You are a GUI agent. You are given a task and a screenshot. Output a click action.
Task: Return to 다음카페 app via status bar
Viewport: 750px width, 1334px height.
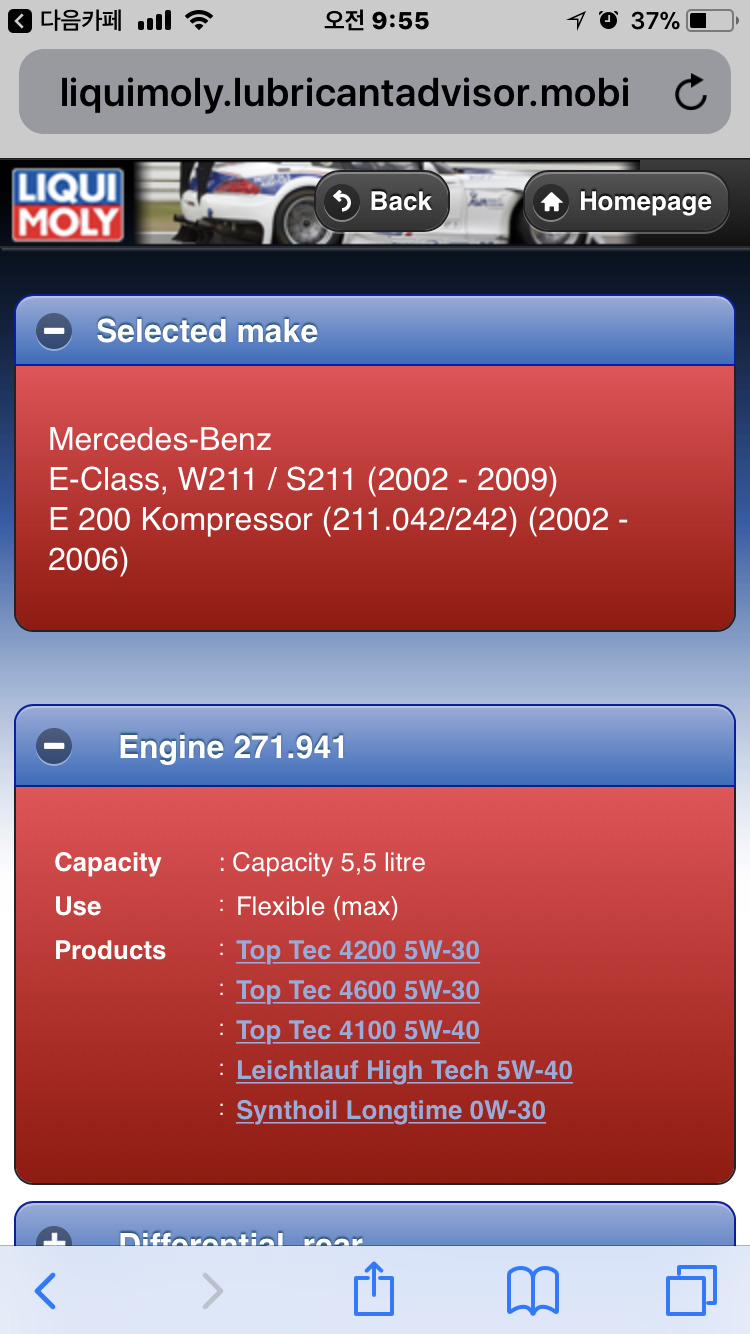tap(65, 20)
